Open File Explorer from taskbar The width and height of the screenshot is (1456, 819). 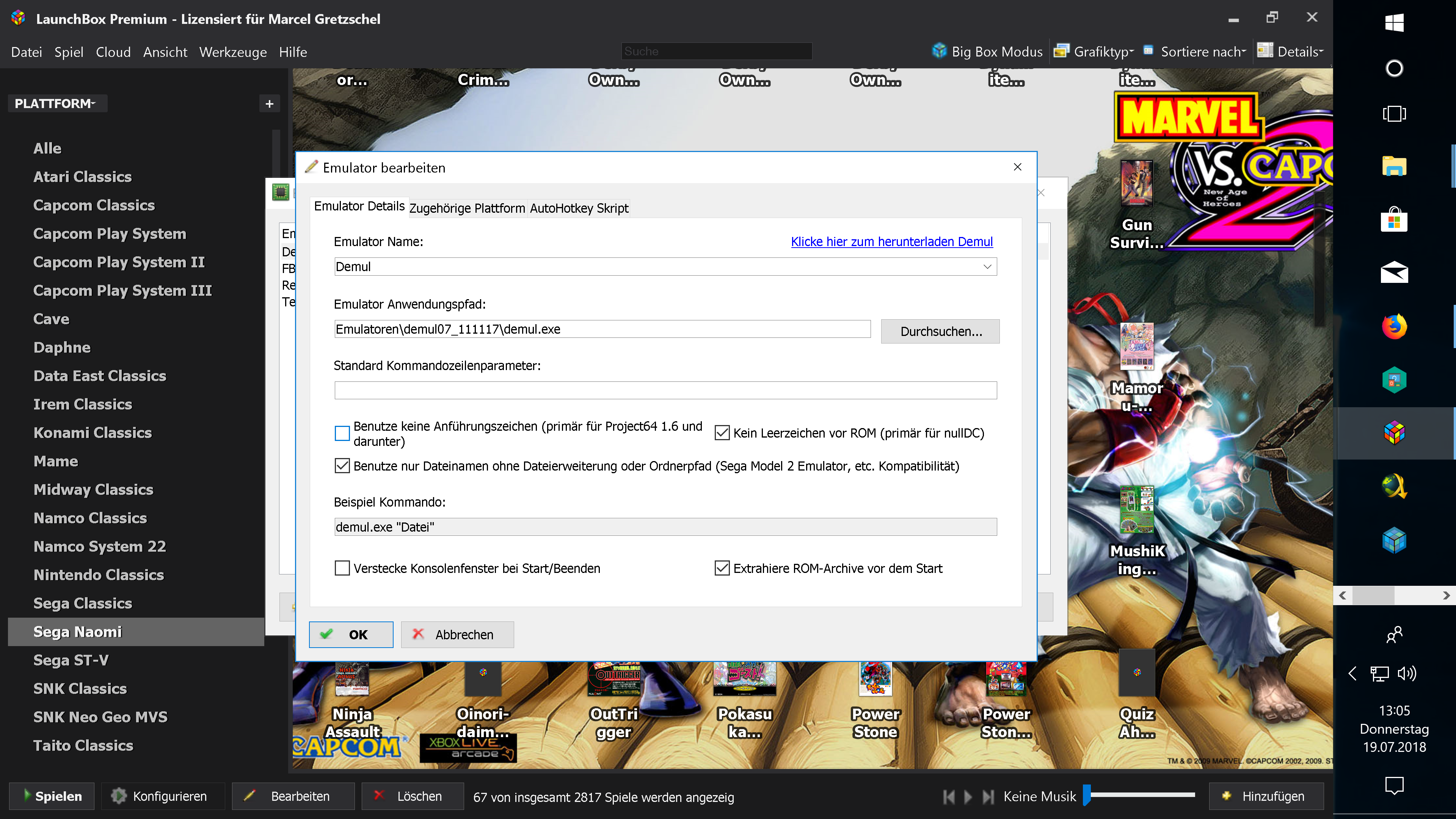click(1394, 166)
